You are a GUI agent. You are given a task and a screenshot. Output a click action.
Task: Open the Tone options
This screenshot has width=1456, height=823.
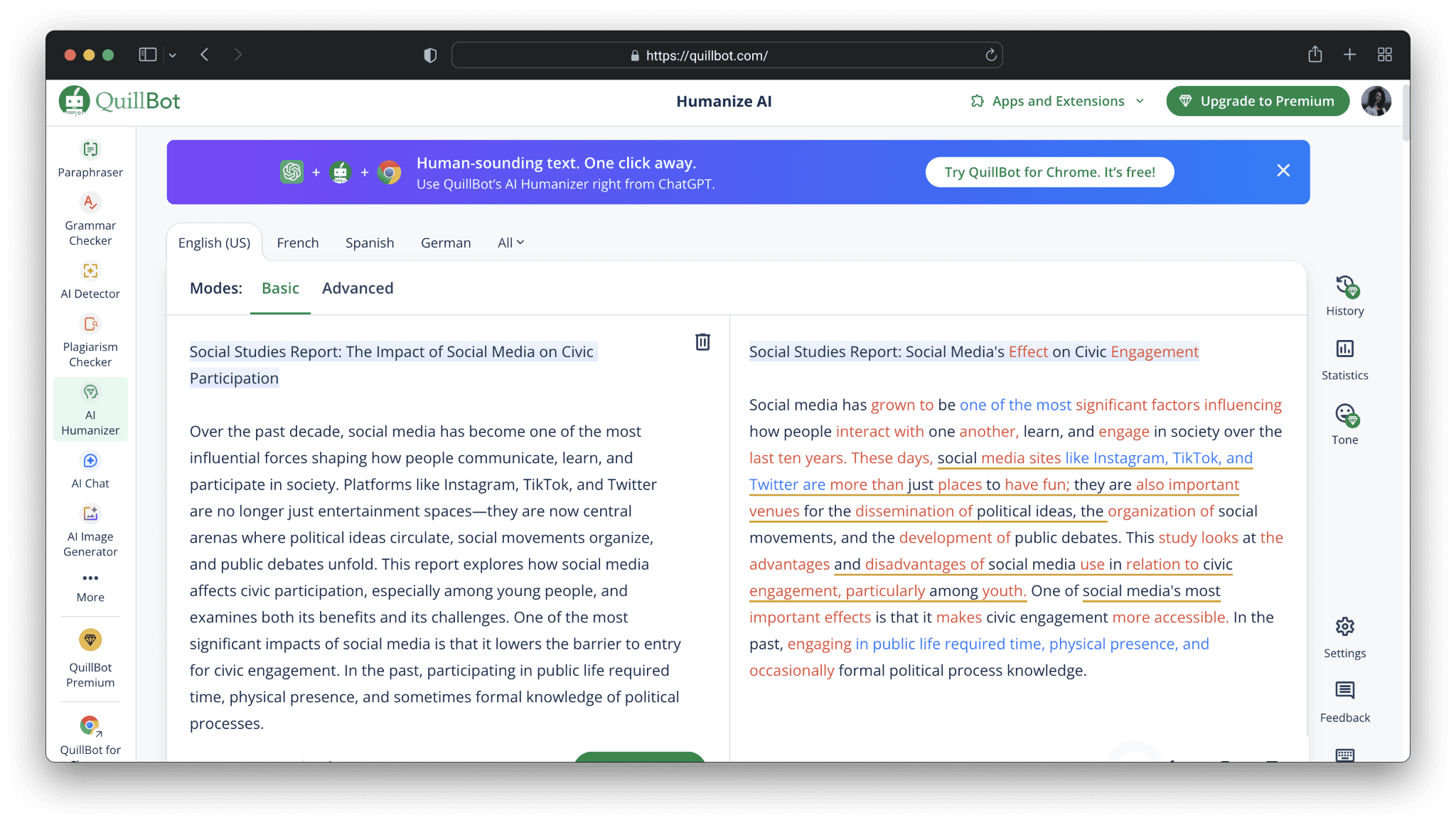pos(1344,424)
